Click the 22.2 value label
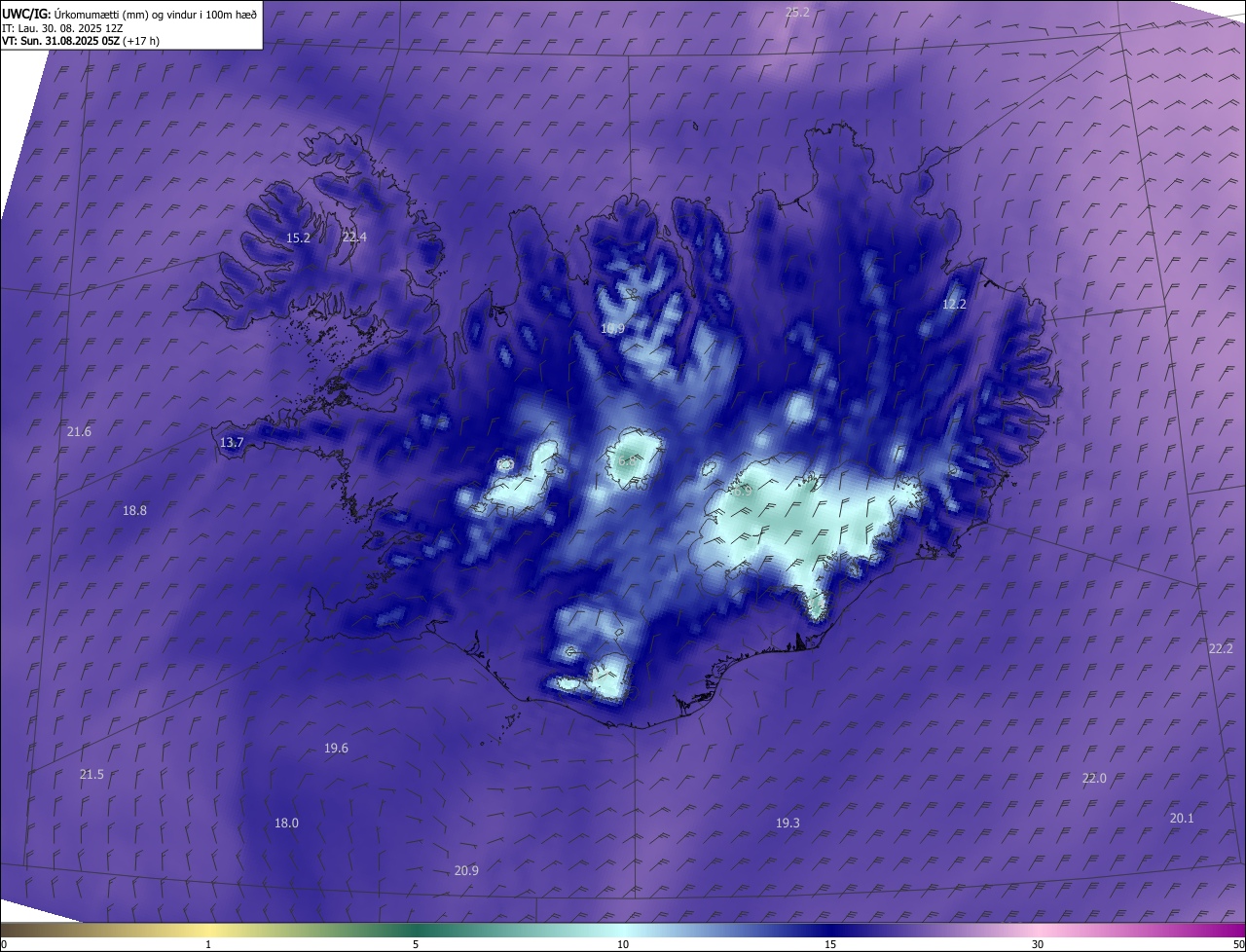Image resolution: width=1246 pixels, height=952 pixels. (1221, 648)
